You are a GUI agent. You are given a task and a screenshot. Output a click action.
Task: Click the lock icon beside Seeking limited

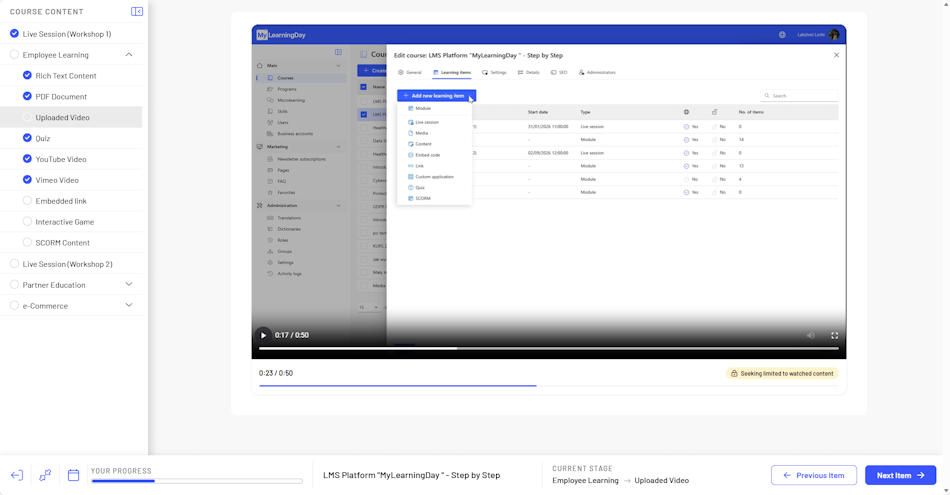tap(734, 374)
